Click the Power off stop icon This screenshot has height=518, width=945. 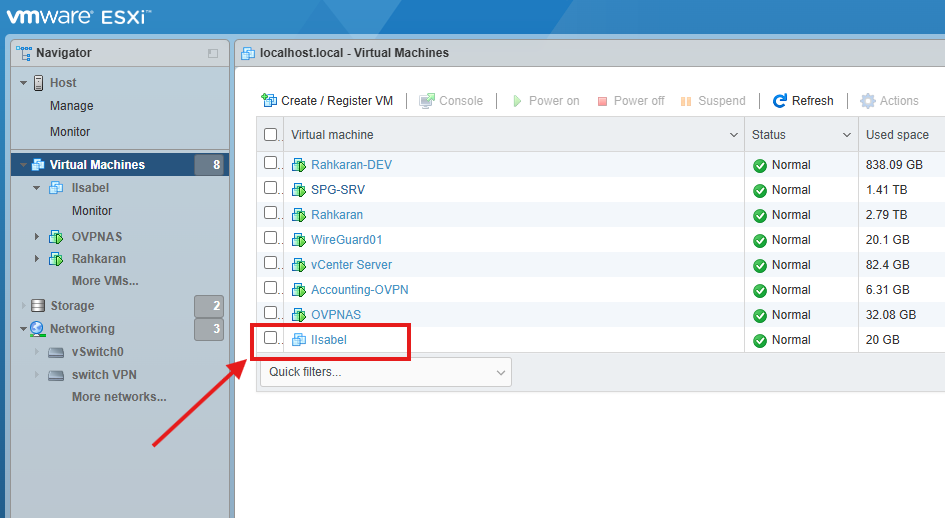pyautogui.click(x=602, y=101)
